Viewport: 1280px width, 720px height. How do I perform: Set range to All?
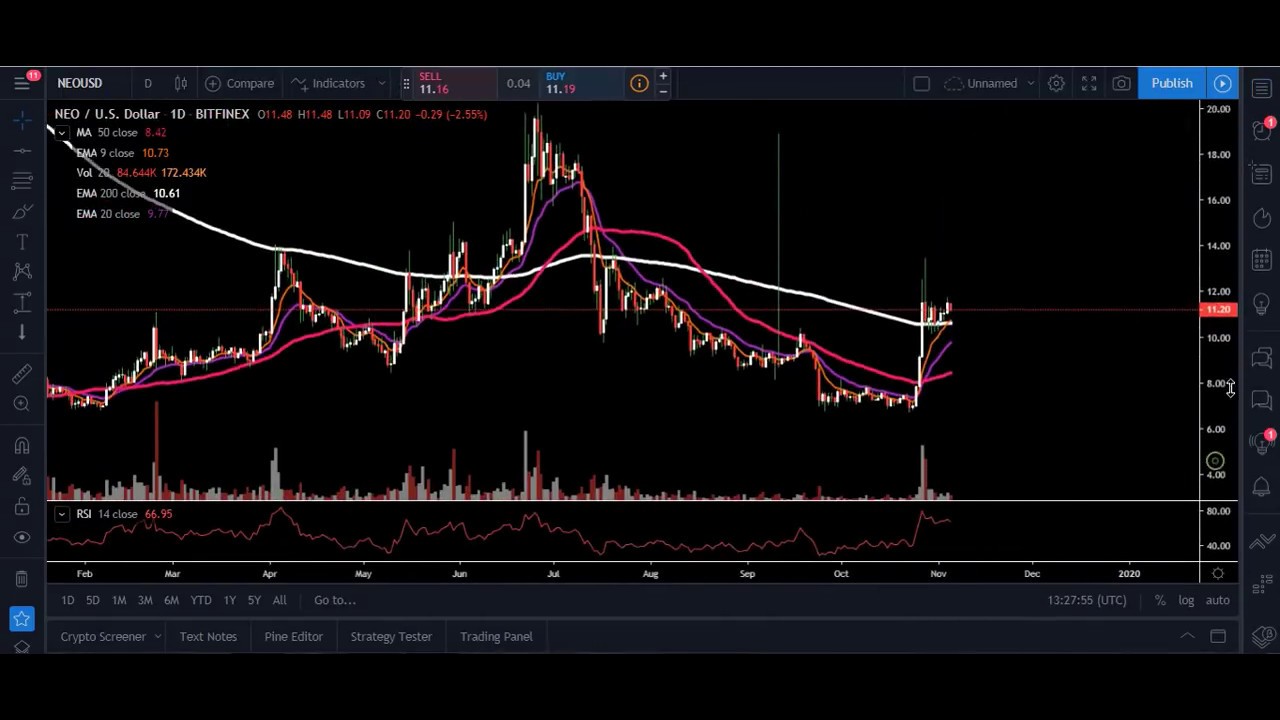click(280, 600)
